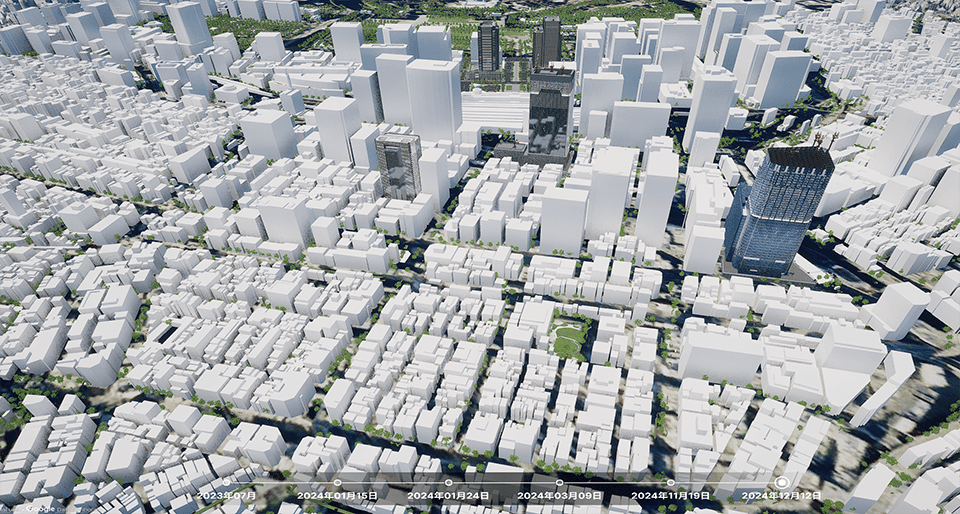Click the 2024年12月12日 date label text
This screenshot has height=514, width=960.
click(781, 496)
